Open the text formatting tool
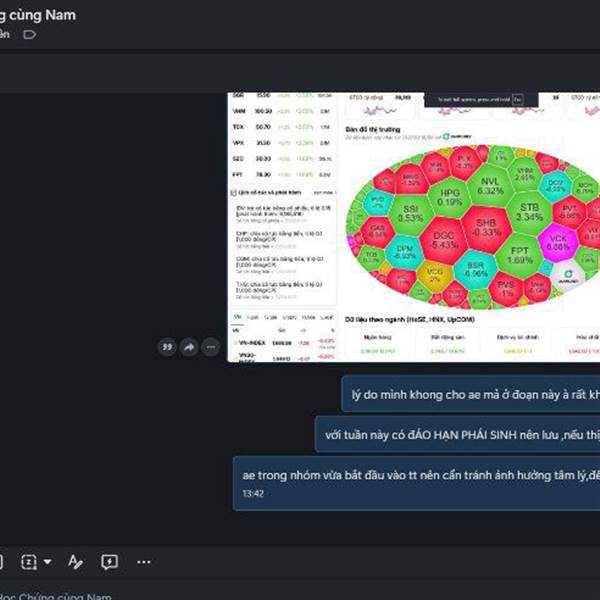Image resolution: width=600 pixels, height=600 pixels. 75,562
